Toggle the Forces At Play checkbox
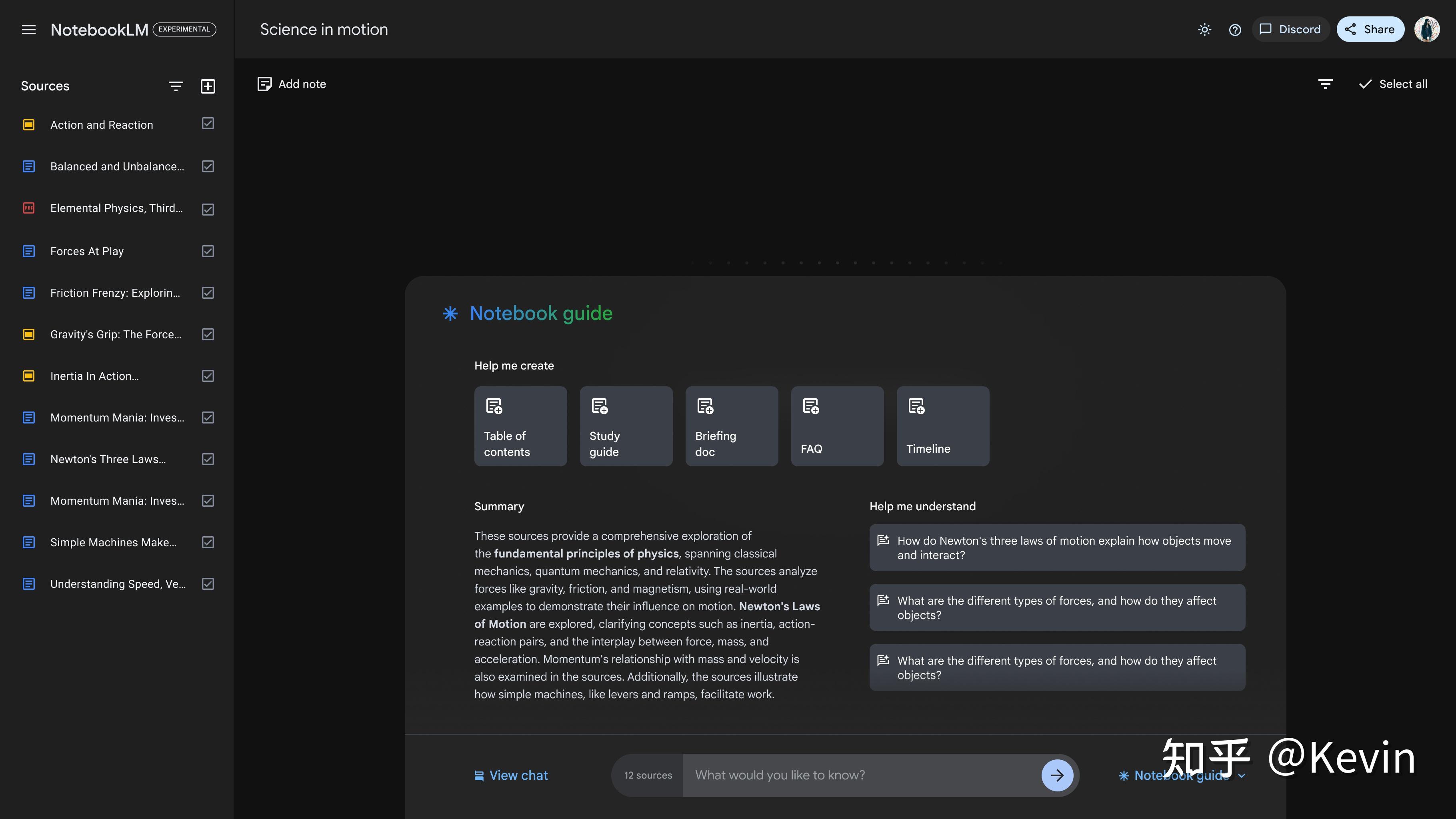This screenshot has height=819, width=1456. 208,251
